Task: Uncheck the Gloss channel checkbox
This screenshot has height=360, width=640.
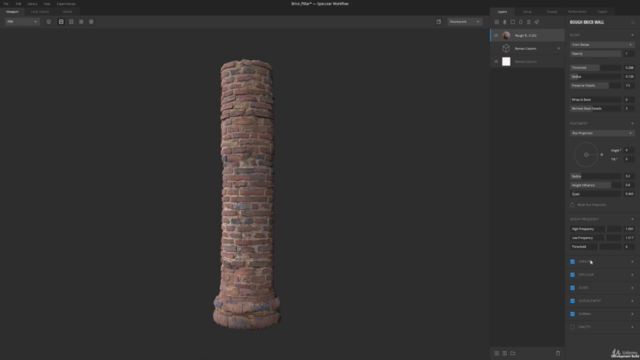Action: point(572,288)
